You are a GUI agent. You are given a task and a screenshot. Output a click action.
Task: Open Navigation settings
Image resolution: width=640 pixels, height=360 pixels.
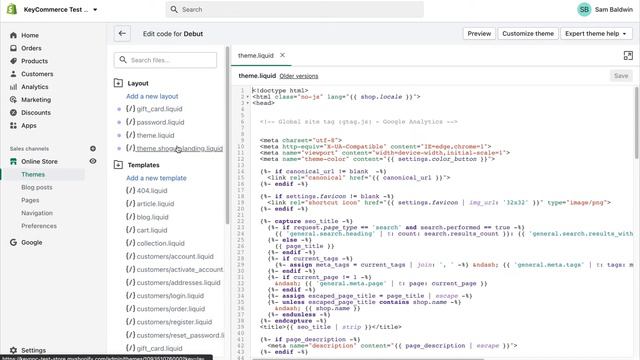[x=37, y=213]
